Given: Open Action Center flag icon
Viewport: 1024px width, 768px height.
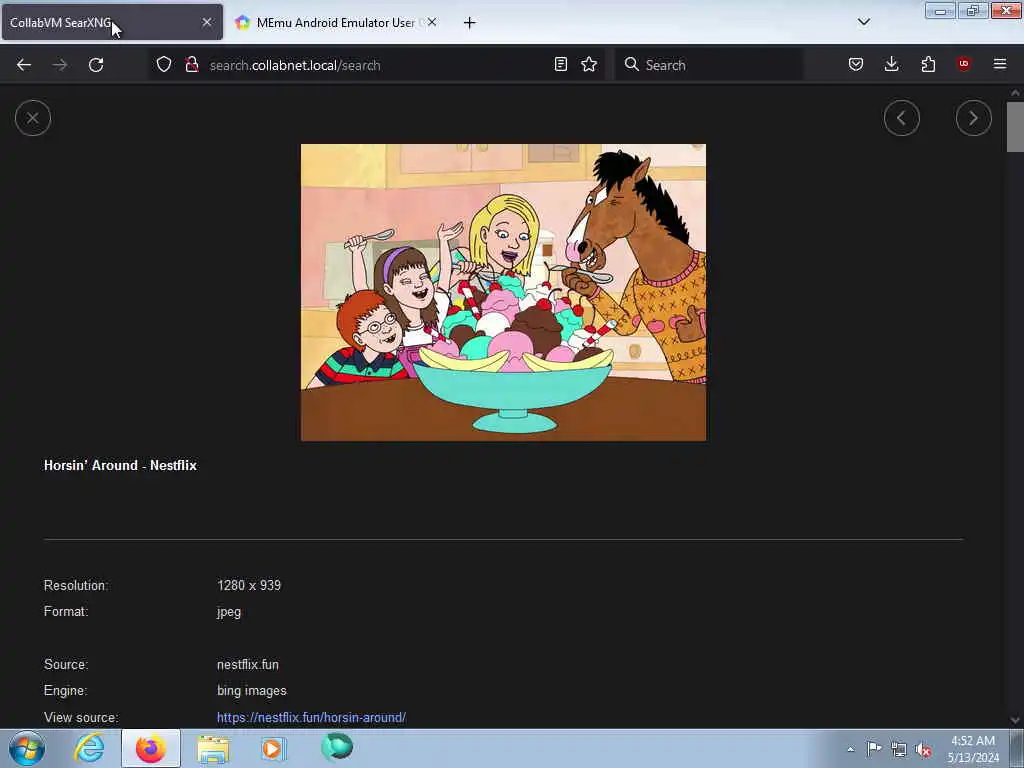Looking at the screenshot, I should (874, 748).
